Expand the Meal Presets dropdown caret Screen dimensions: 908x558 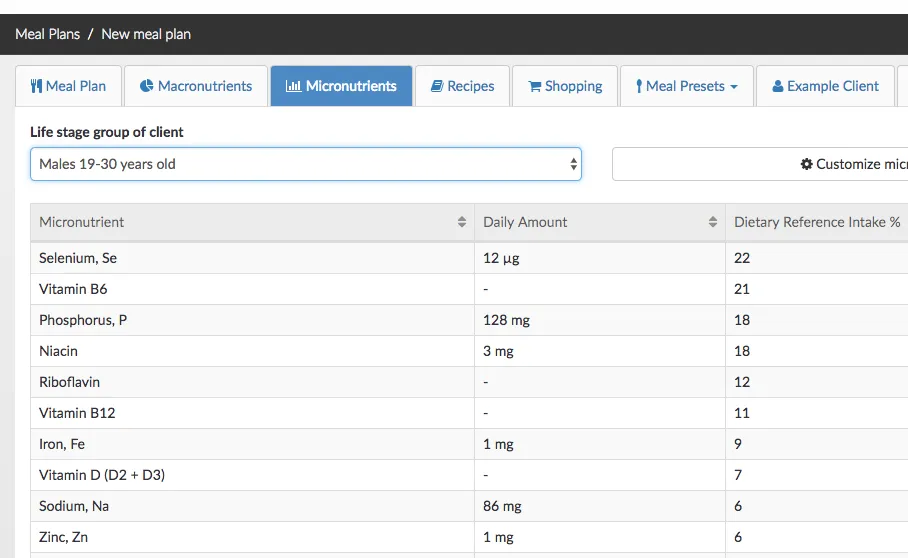click(x=734, y=87)
